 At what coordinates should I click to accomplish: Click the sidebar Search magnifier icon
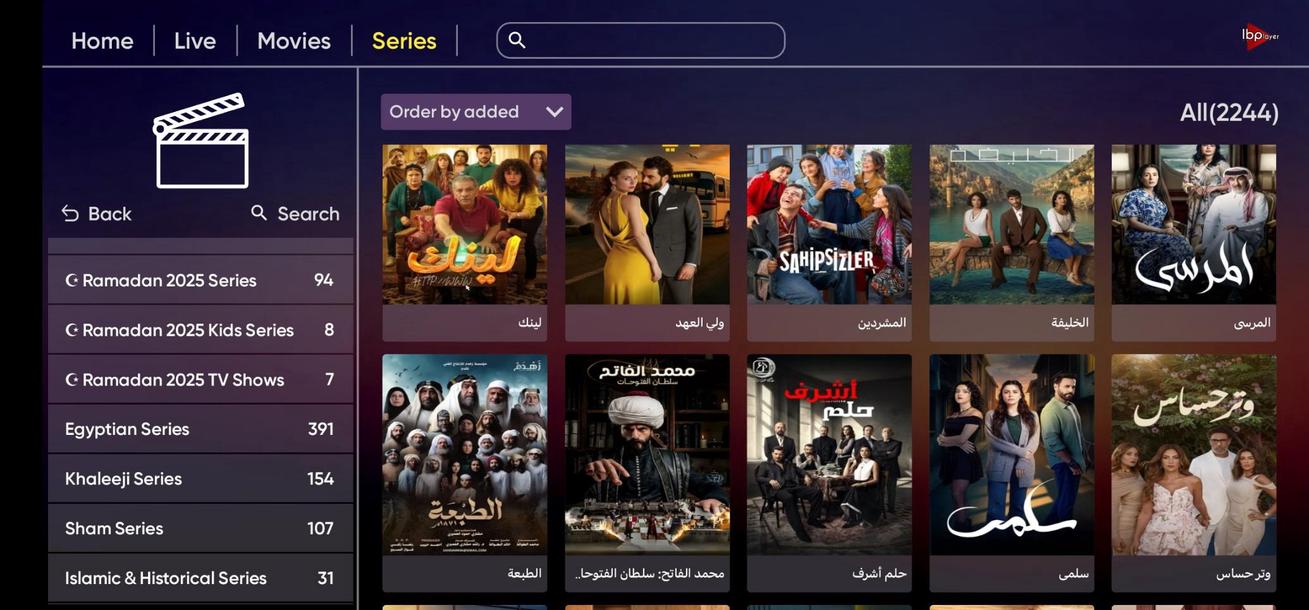point(259,213)
